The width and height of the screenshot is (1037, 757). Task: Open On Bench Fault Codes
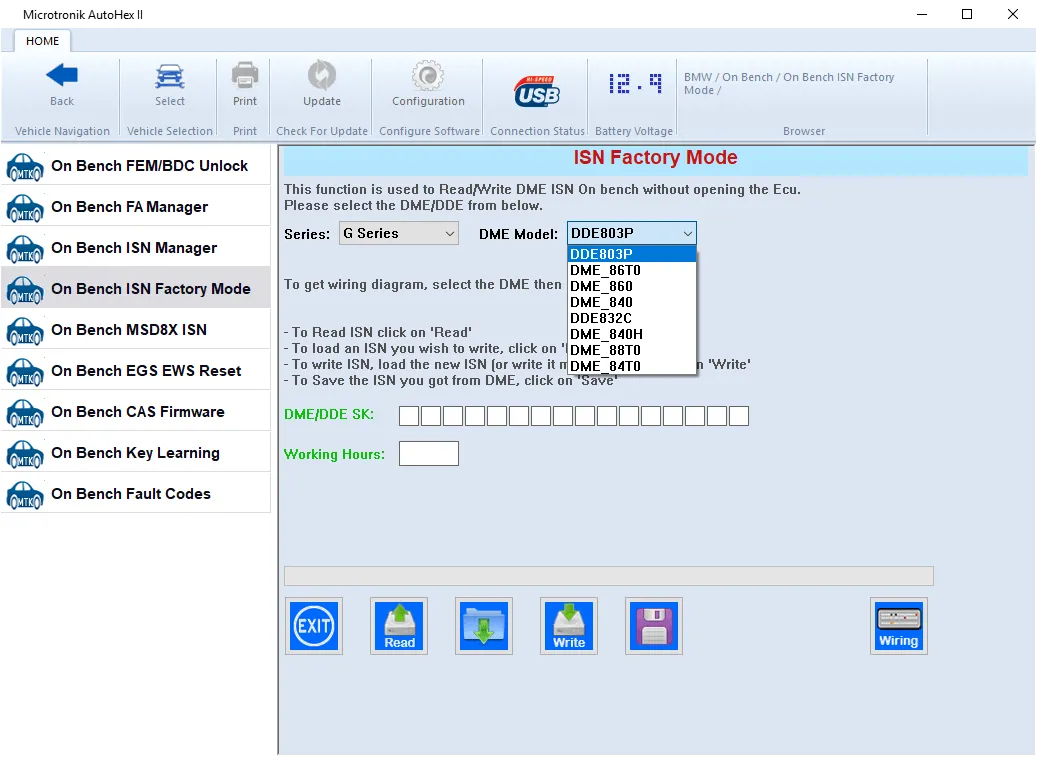[x=136, y=494]
